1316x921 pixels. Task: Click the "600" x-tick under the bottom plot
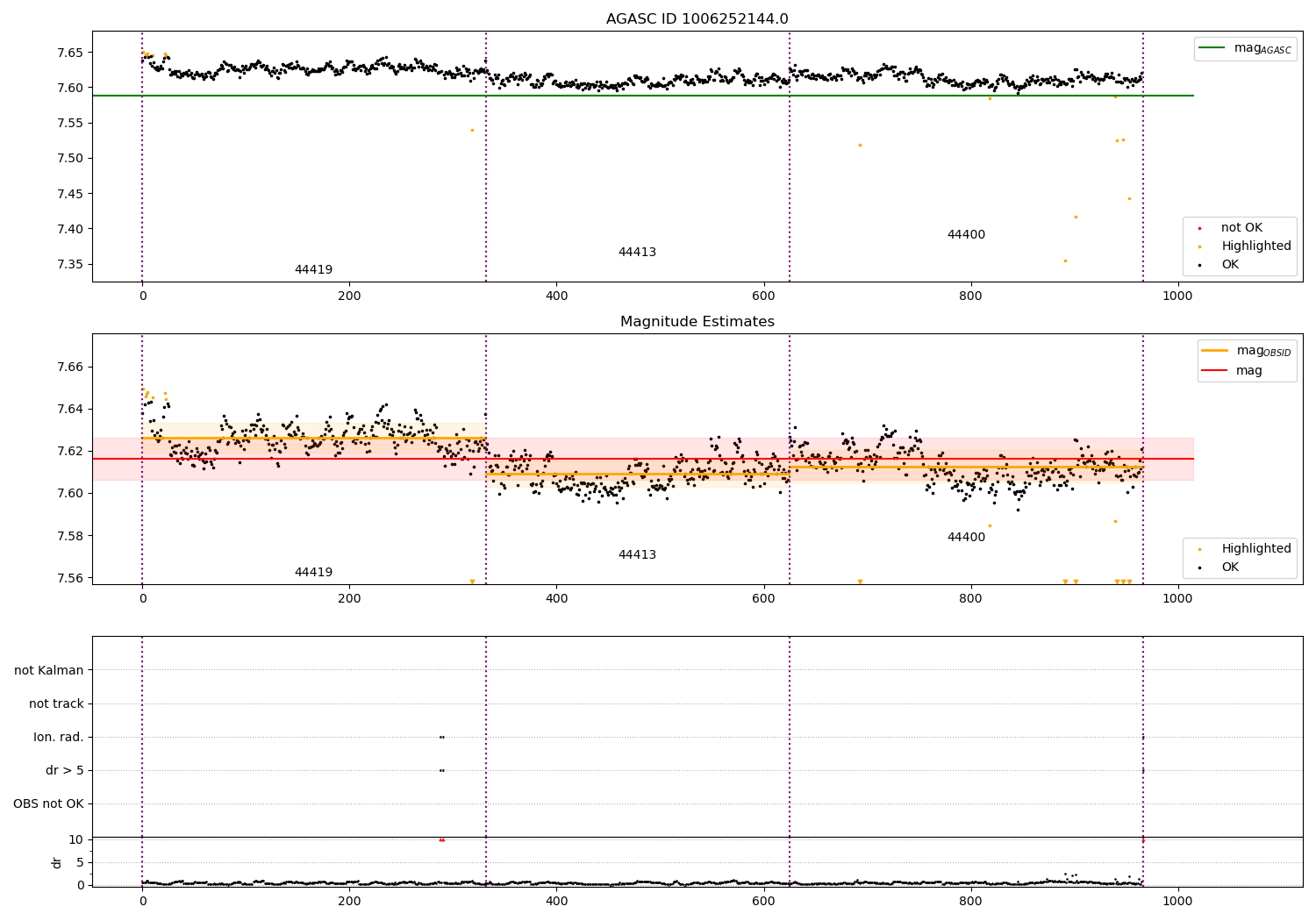pyautogui.click(x=763, y=901)
